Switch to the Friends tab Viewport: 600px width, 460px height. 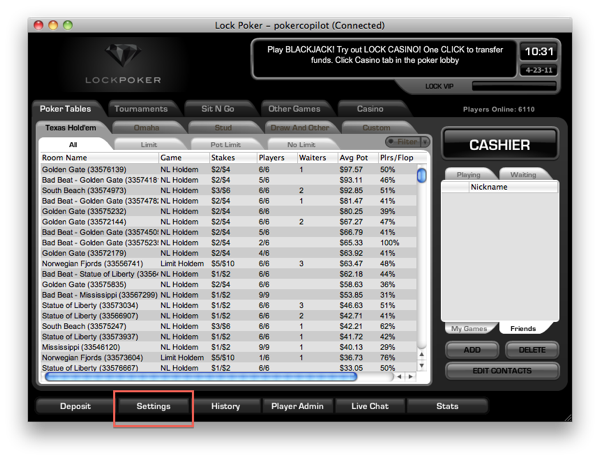523,328
